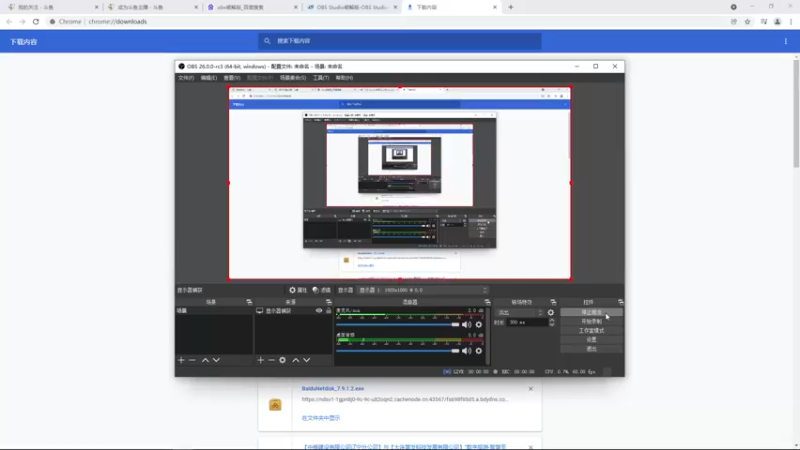
Task: Switch to the obs Baidu search tab
Action: click(x=252, y=7)
